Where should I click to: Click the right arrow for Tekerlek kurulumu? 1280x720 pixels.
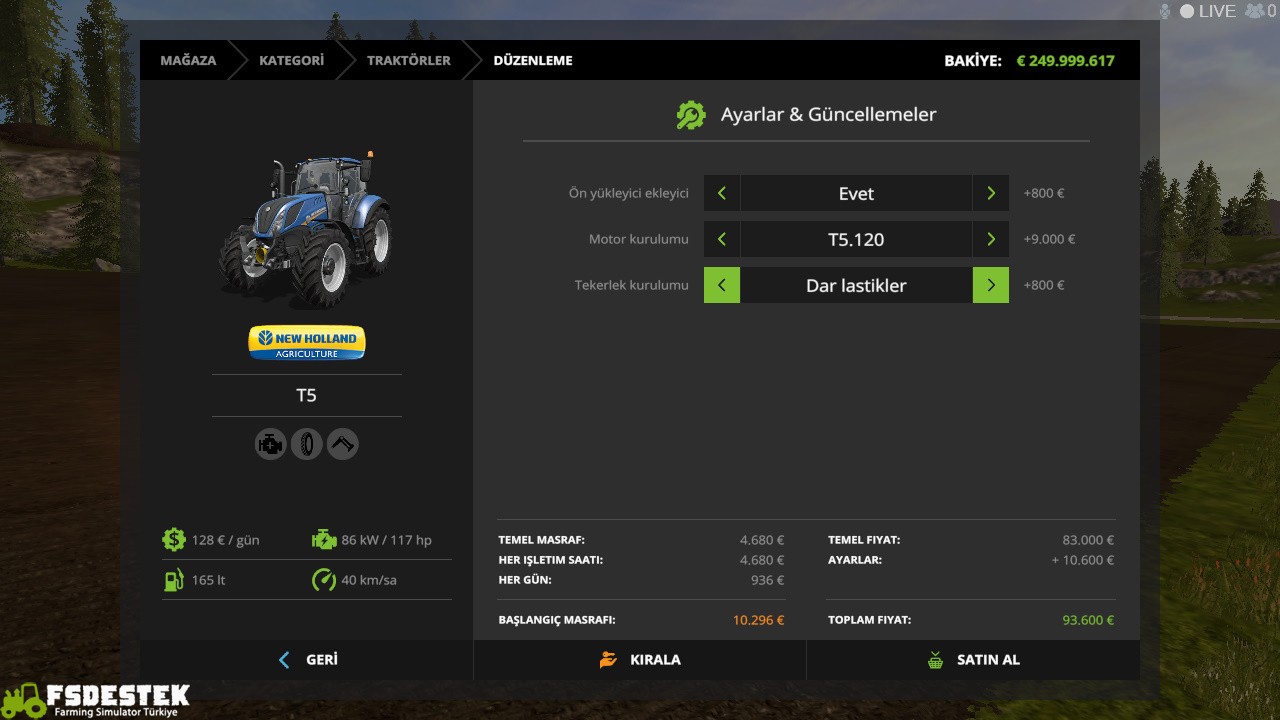[990, 285]
